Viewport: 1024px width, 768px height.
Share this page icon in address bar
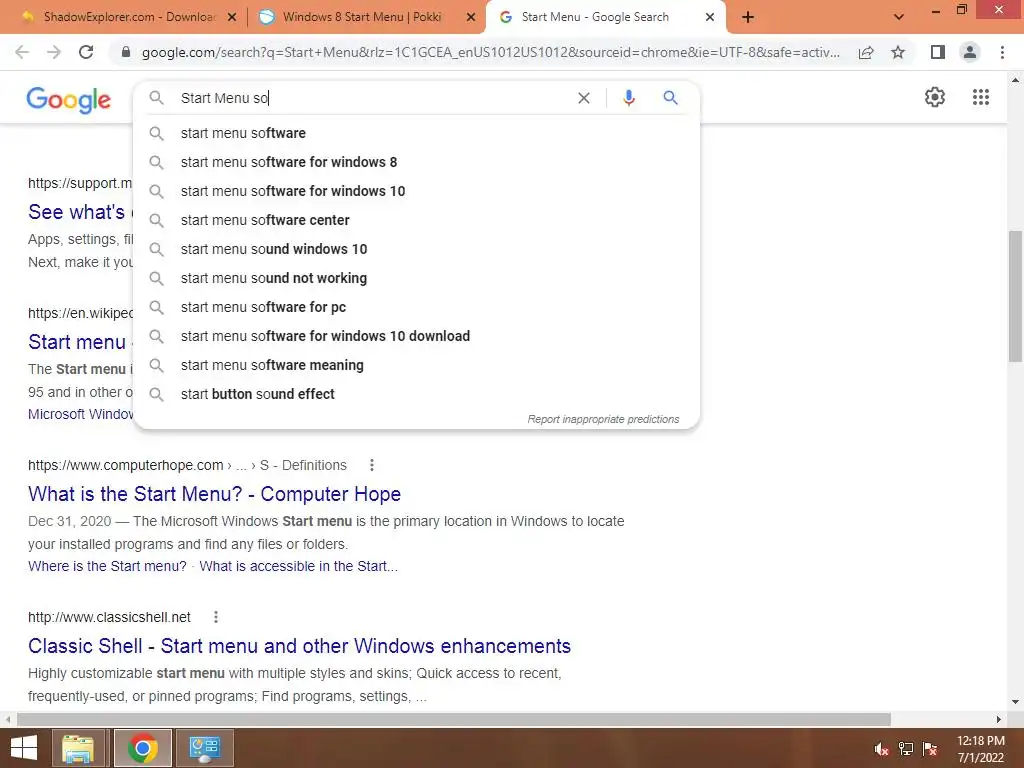pyautogui.click(x=866, y=52)
